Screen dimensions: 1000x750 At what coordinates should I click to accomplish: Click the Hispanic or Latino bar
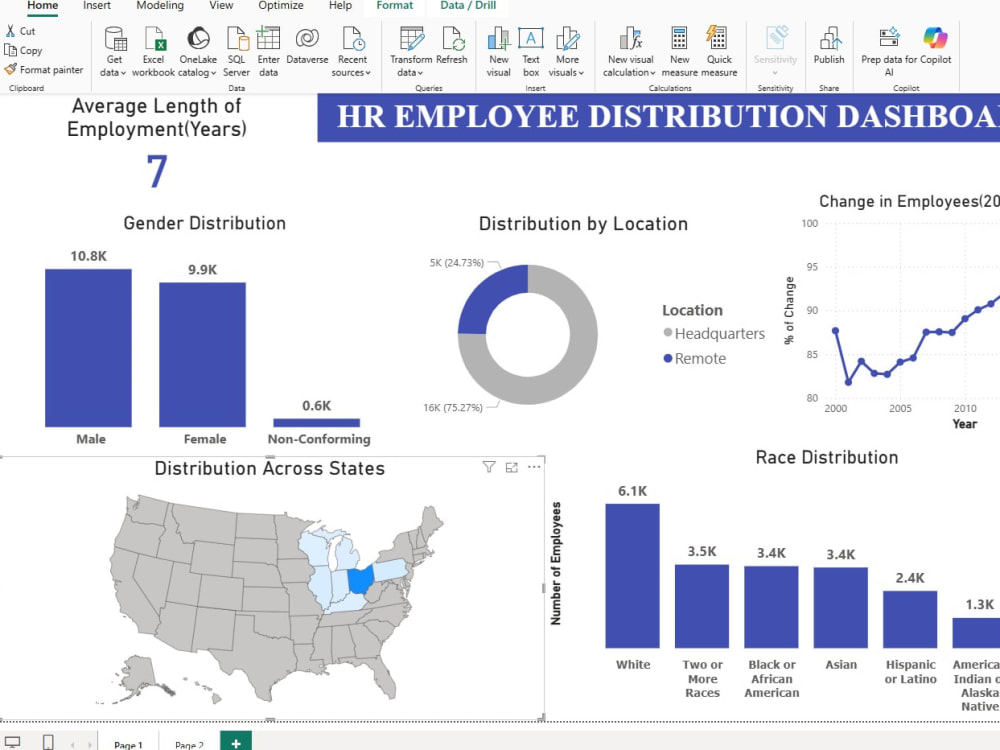point(911,619)
